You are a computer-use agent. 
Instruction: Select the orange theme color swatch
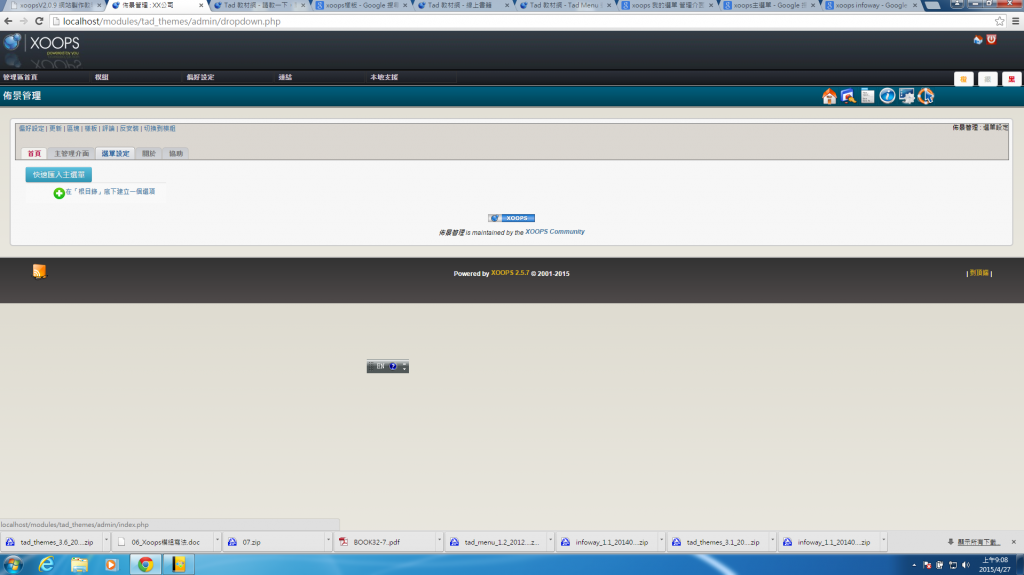[963, 79]
